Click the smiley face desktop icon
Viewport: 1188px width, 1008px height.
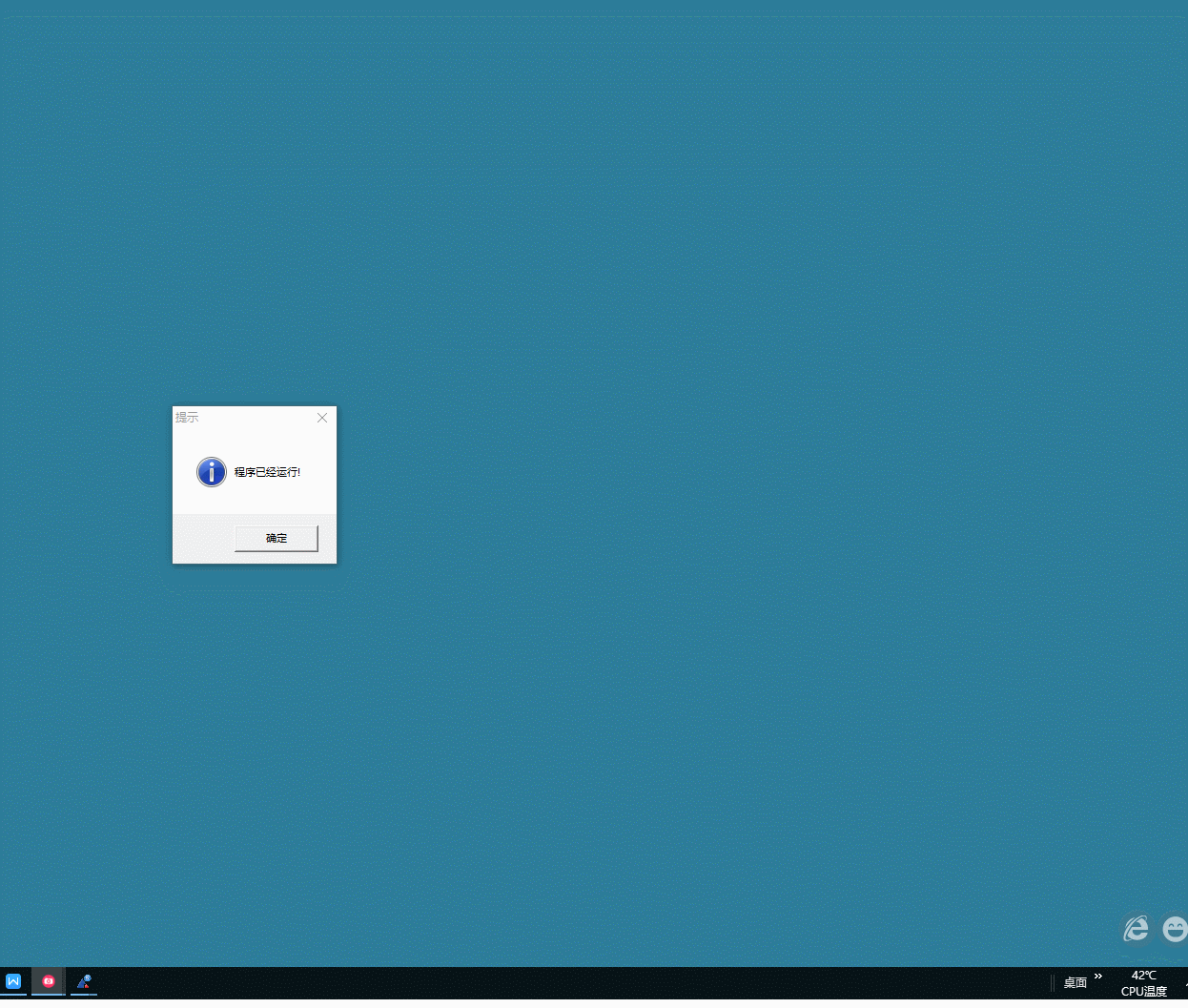click(1176, 928)
